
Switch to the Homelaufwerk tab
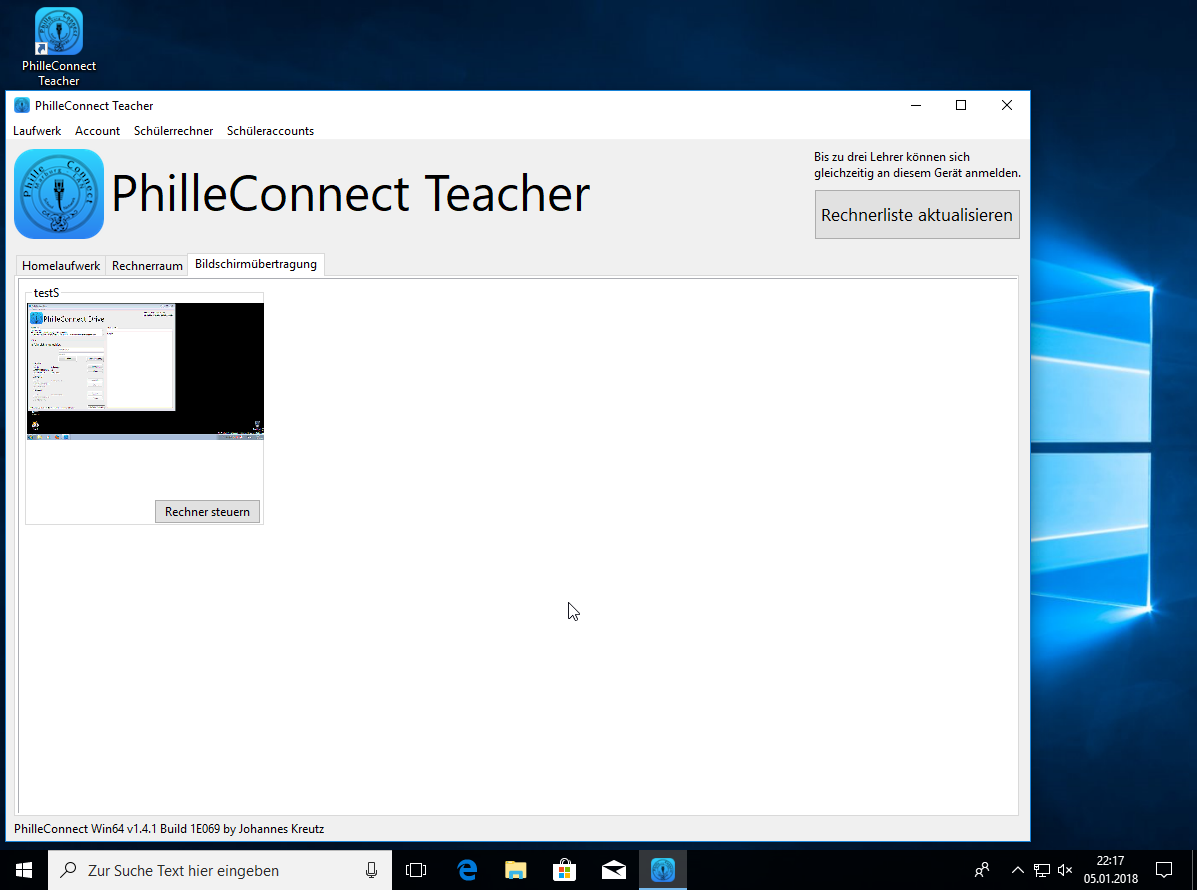pos(61,266)
